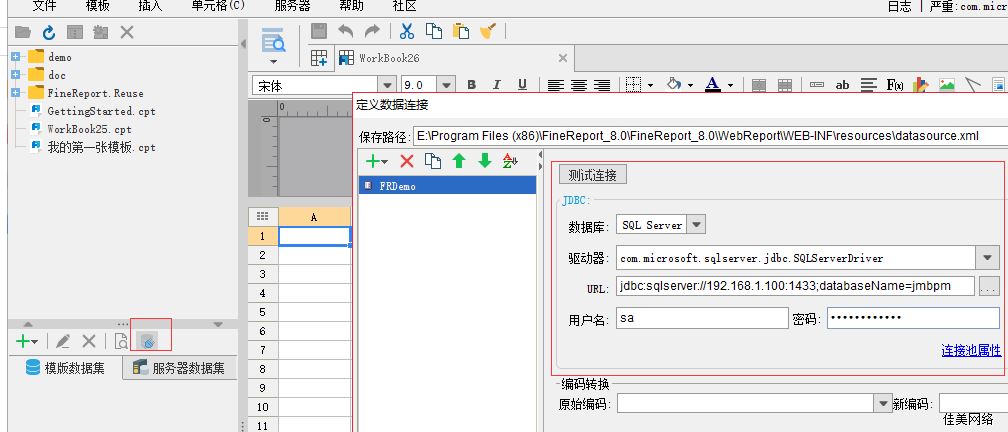Screen dimensions: 1008x432
Task: Click the URL input field
Action: (795, 286)
